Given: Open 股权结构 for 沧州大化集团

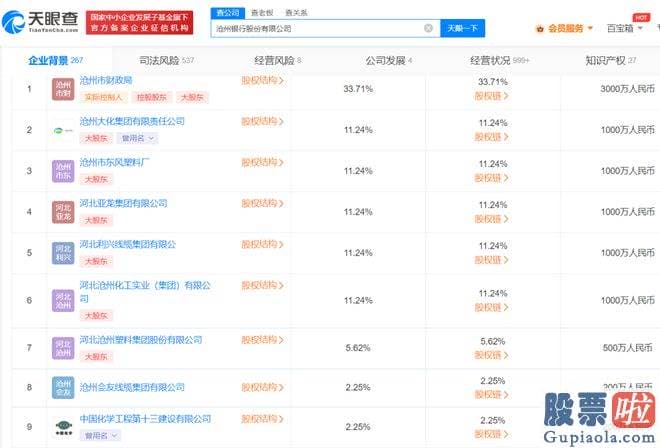Looking at the screenshot, I should point(262,121).
